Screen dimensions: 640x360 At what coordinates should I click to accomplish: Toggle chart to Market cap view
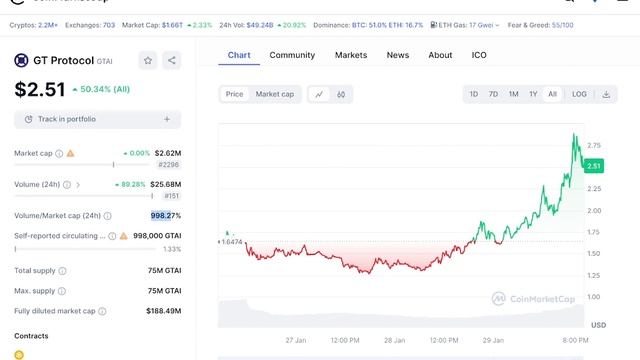click(x=275, y=94)
